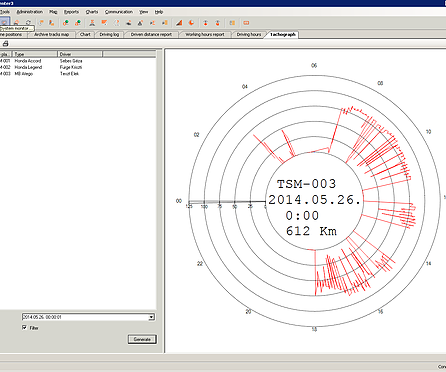Click the 2014.05.26 date input field
The height and width of the screenshot is (372, 446).
[x=85, y=317]
